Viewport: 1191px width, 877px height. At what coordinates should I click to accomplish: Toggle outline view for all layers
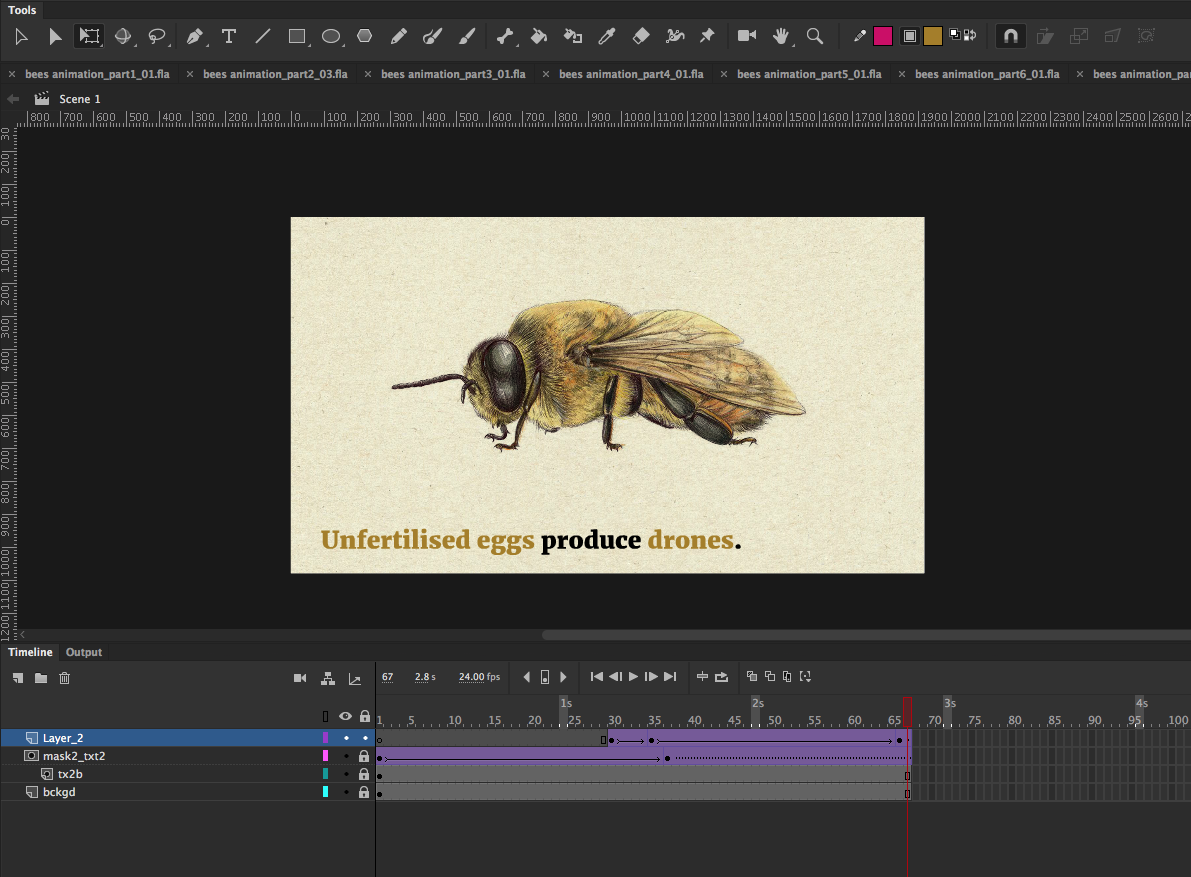[x=326, y=716]
